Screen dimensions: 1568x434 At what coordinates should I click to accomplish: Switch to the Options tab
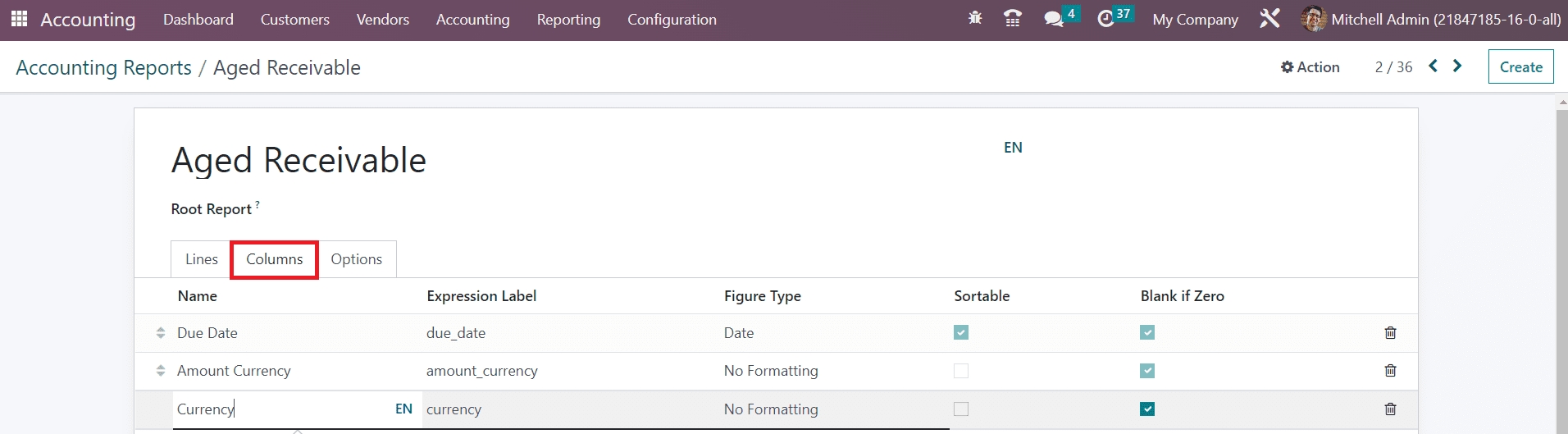356,259
